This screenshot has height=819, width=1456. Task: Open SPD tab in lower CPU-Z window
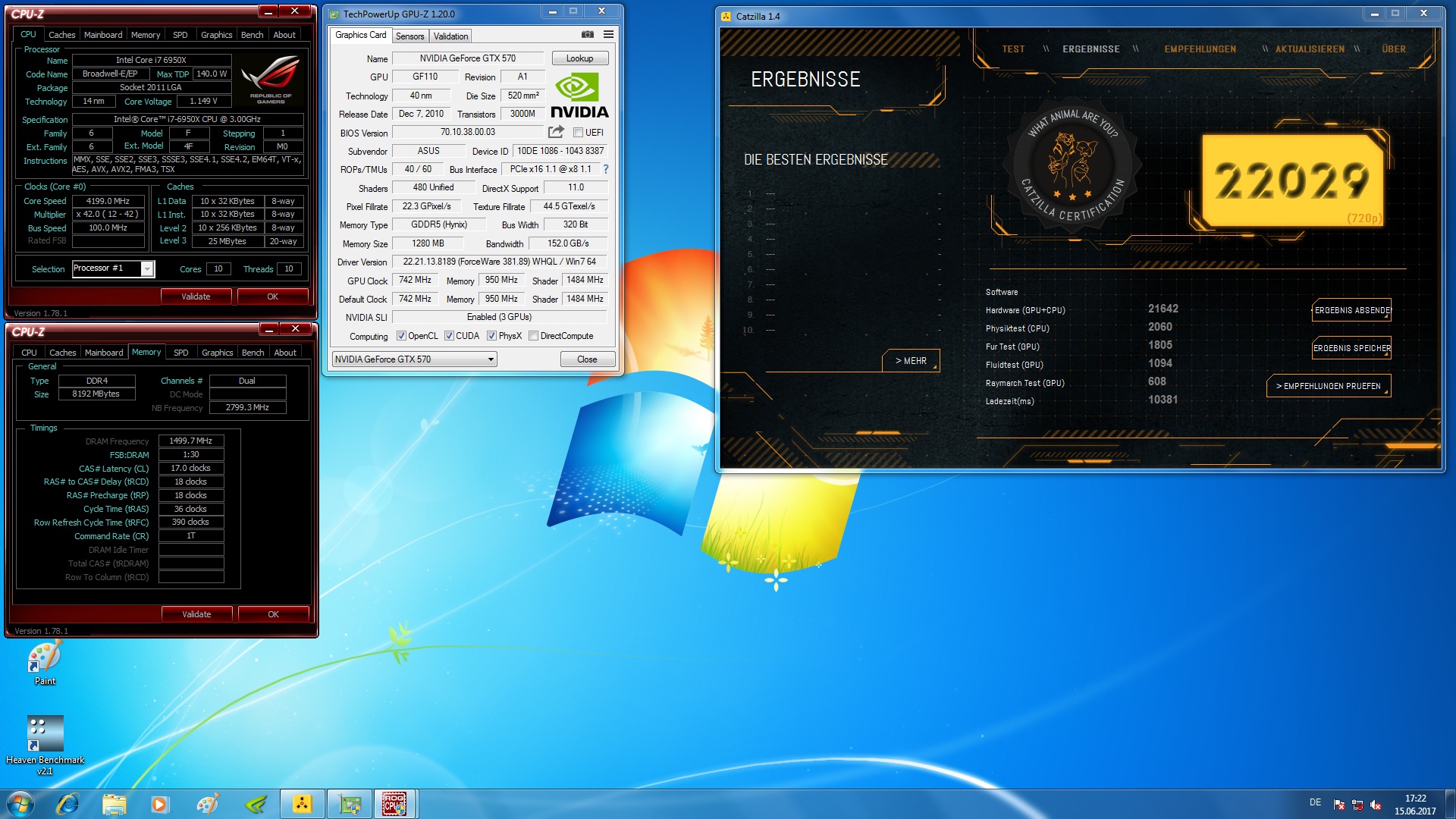pos(180,353)
